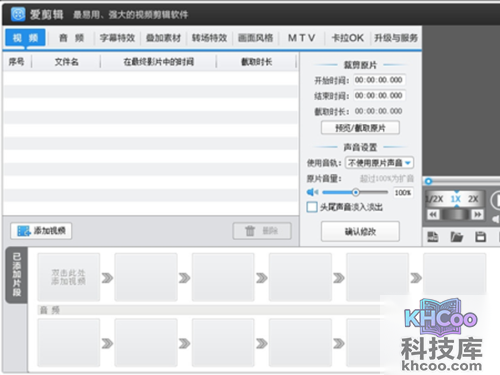Edit the 开始时间 field
Viewport: 500px width, 375px height.
(x=379, y=80)
